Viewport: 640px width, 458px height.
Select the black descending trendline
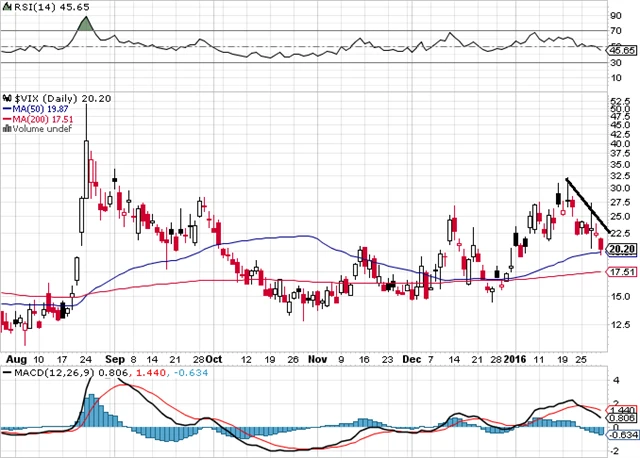[588, 205]
